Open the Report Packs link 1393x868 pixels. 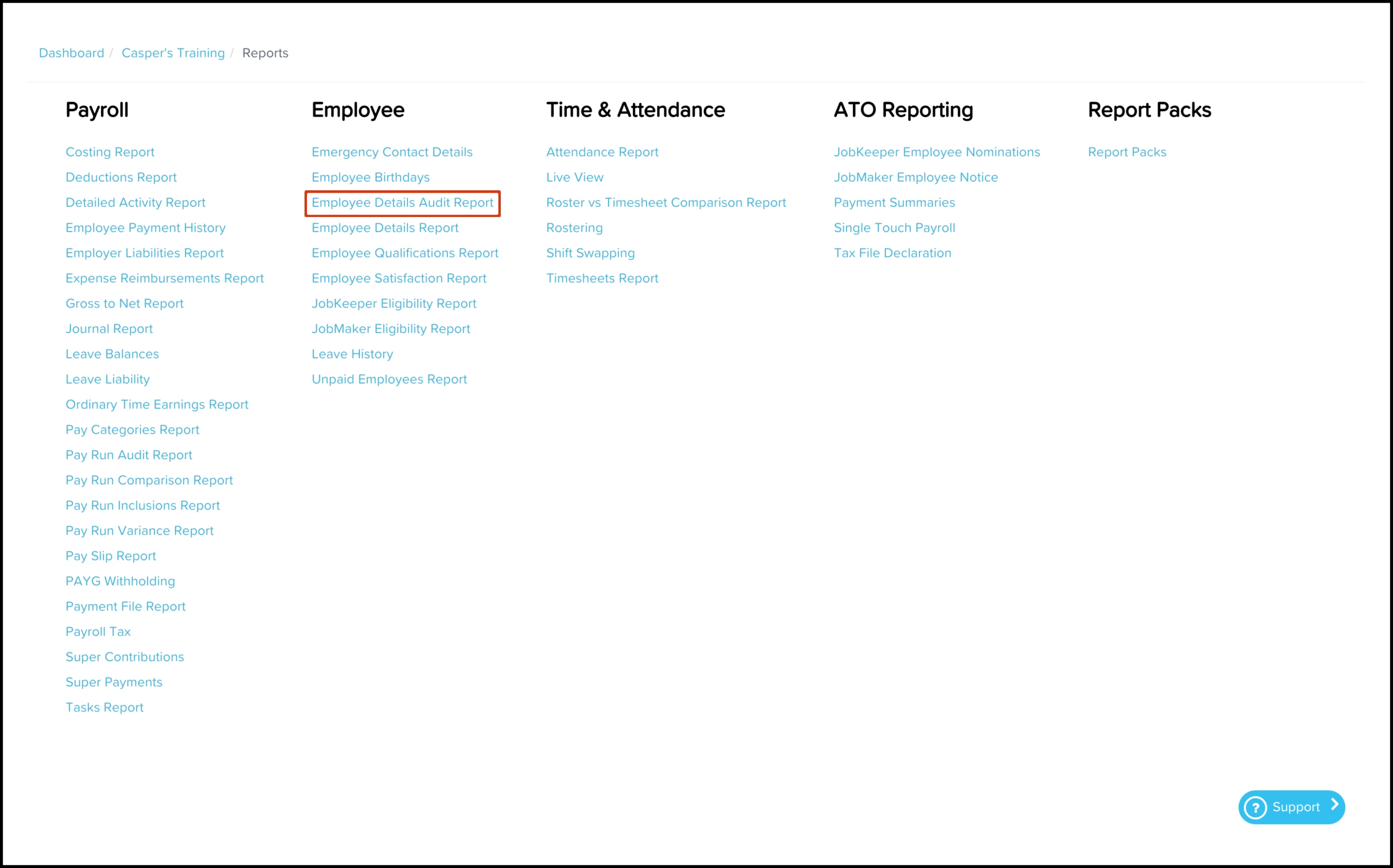point(1126,152)
